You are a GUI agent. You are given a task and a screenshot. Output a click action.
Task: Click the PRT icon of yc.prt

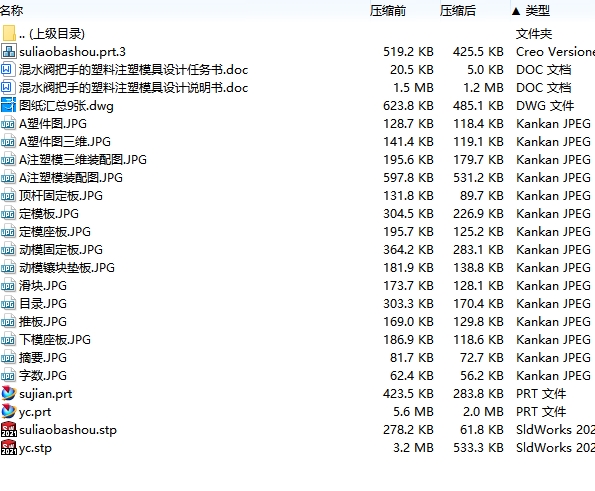(x=9, y=411)
